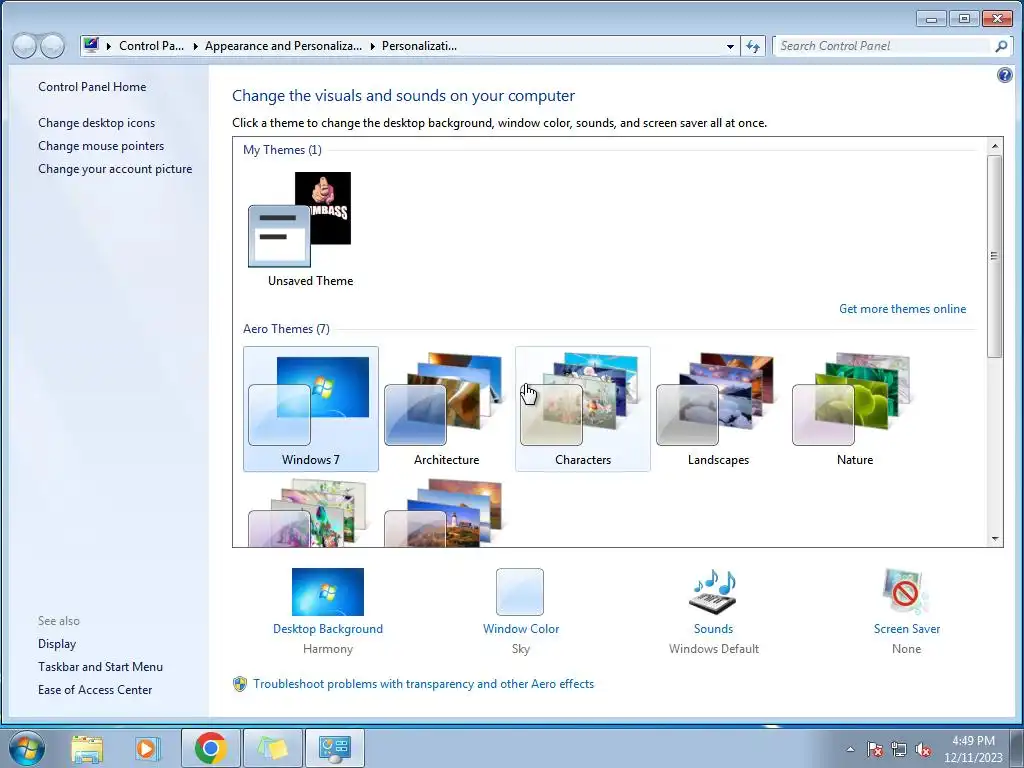The image size is (1024, 768).
Task: Select the sixth Aero theme with colorful artwork
Action: tap(311, 512)
